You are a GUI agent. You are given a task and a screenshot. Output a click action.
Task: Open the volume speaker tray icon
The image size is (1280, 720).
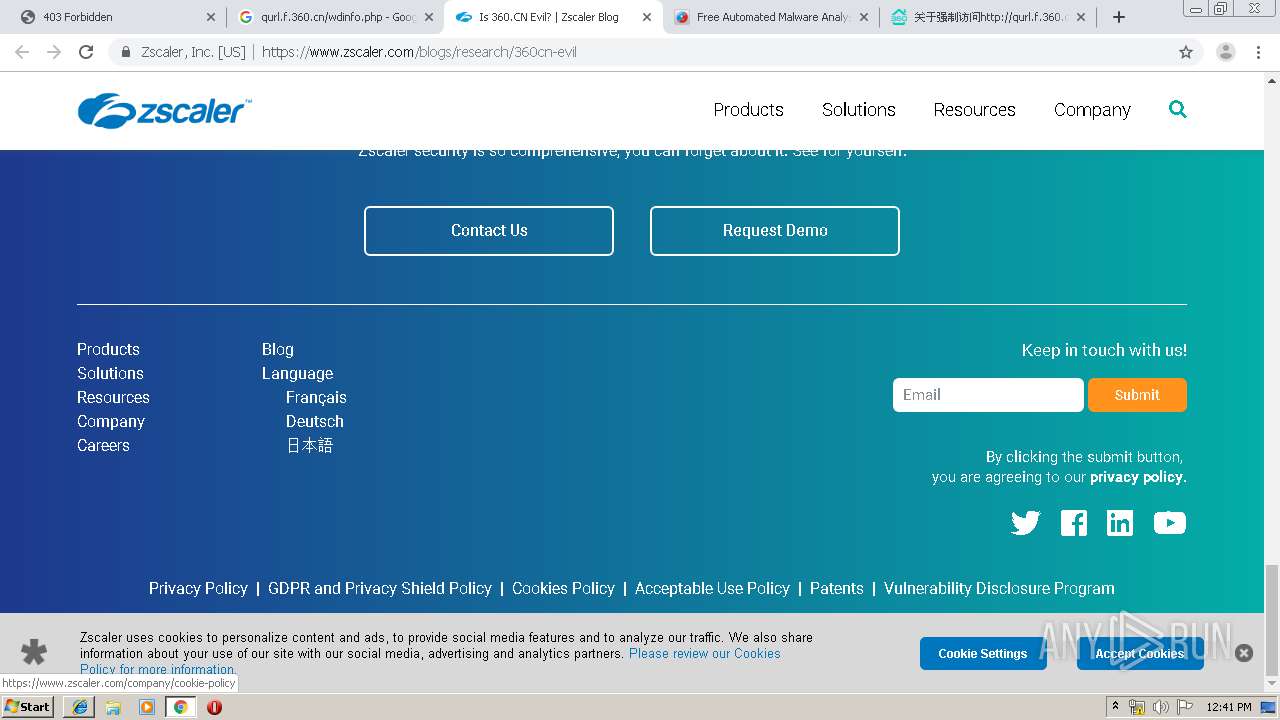[x=1160, y=707]
